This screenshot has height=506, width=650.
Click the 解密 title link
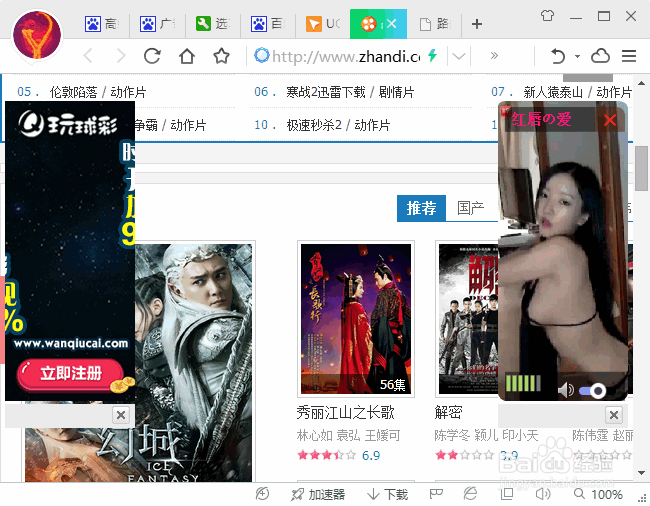pos(449,412)
